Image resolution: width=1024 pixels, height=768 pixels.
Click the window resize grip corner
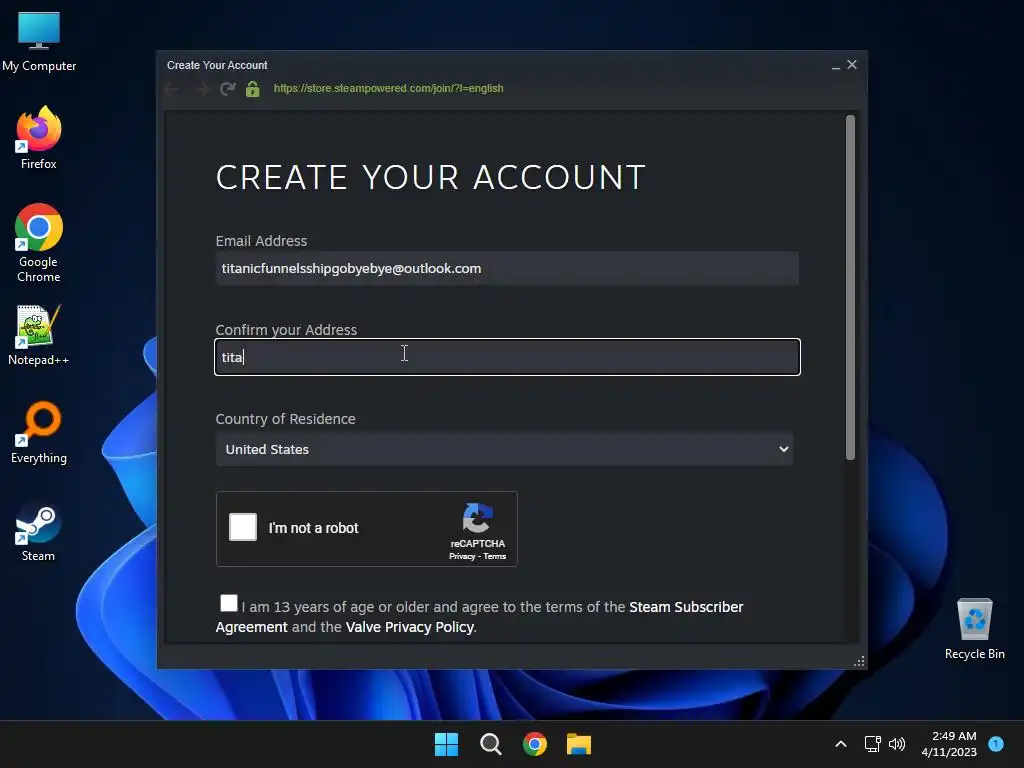click(859, 661)
